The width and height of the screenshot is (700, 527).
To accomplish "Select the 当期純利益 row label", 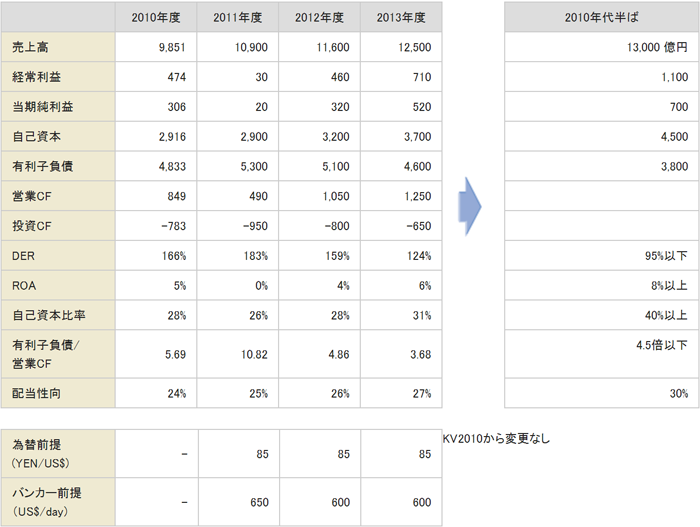I will [x=42, y=107].
